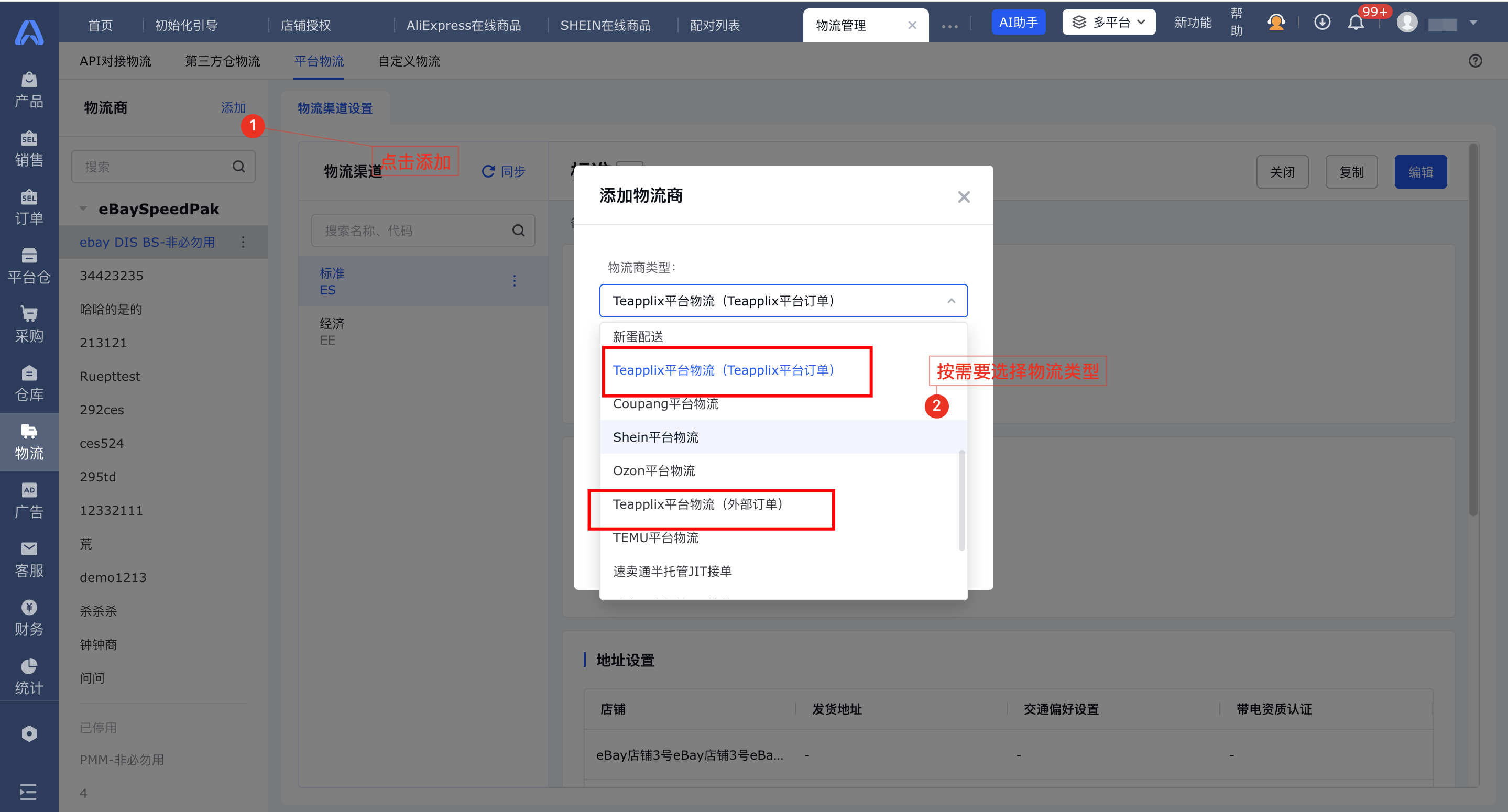The image size is (1508, 812).
Task: Click the search icon in 物流商 search box
Action: tap(239, 166)
